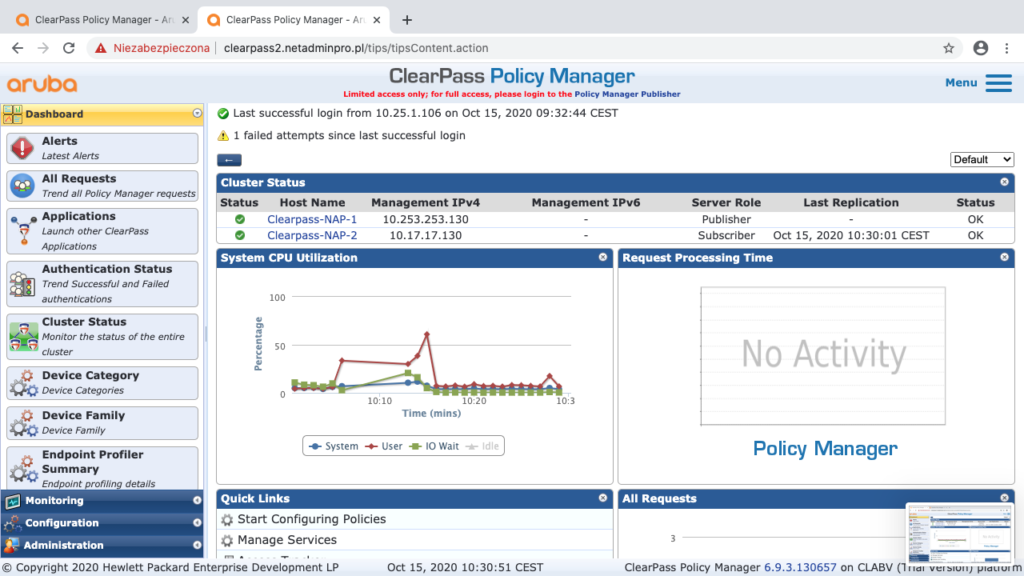
Task: Open the browser three-dot menu
Action: 1007,48
